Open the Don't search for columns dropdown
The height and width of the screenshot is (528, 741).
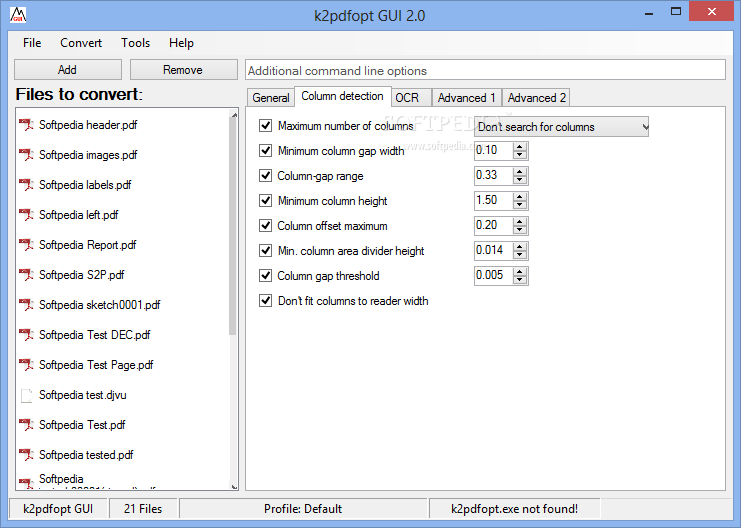click(561, 127)
